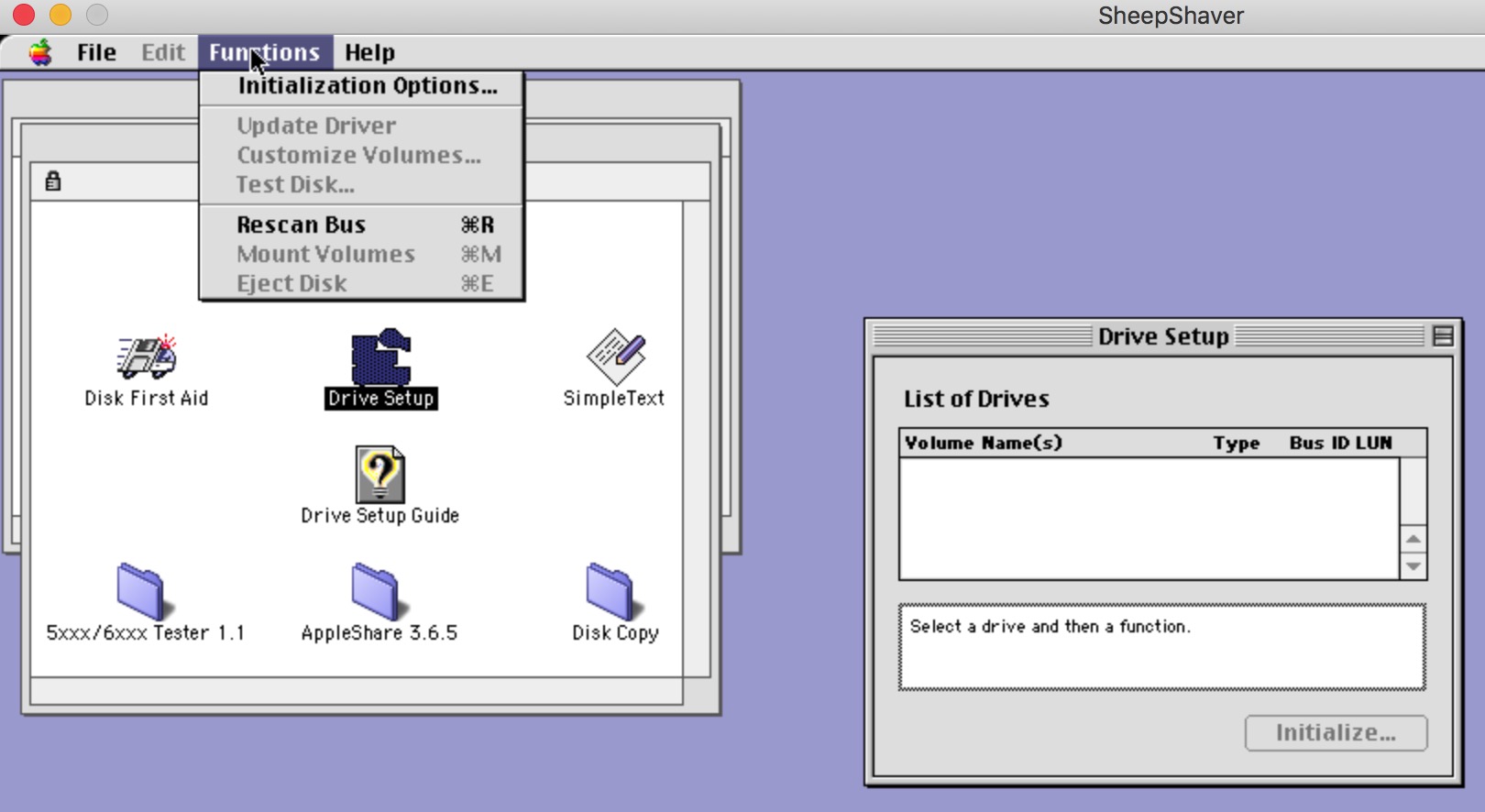Click the grayed Customize Volumes item
Image resolution: width=1485 pixels, height=812 pixels.
(362, 156)
